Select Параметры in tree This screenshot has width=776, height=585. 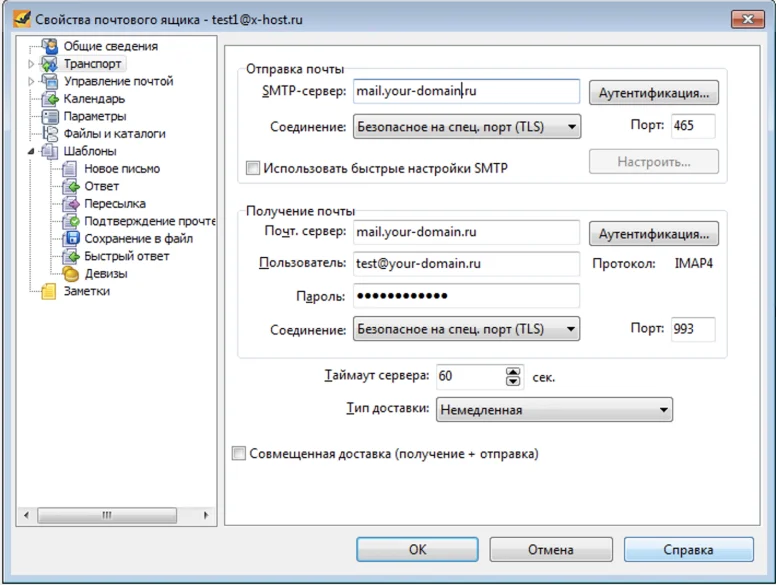click(95, 116)
